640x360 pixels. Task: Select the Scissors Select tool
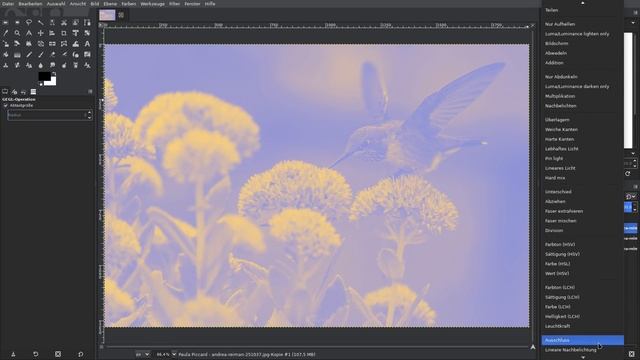coord(64,22)
